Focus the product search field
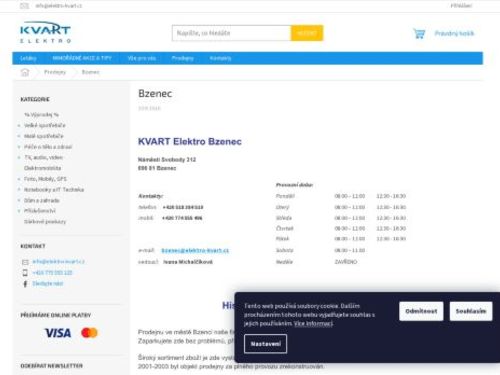 tap(231, 33)
